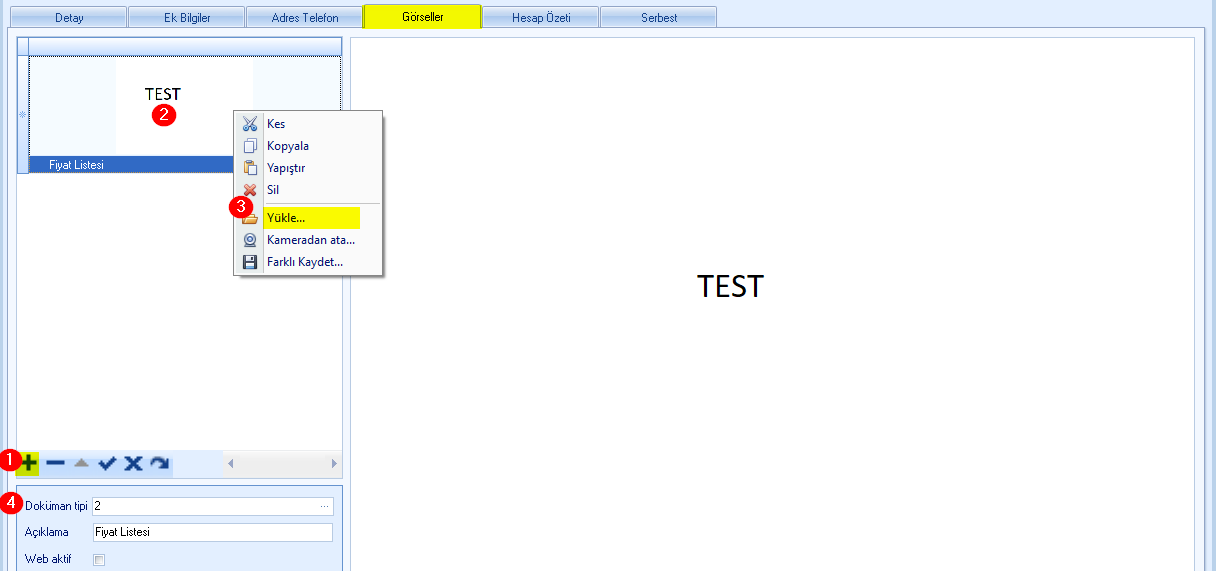Cancel edit with the X navigator icon
The width and height of the screenshot is (1216, 571).
click(x=133, y=463)
